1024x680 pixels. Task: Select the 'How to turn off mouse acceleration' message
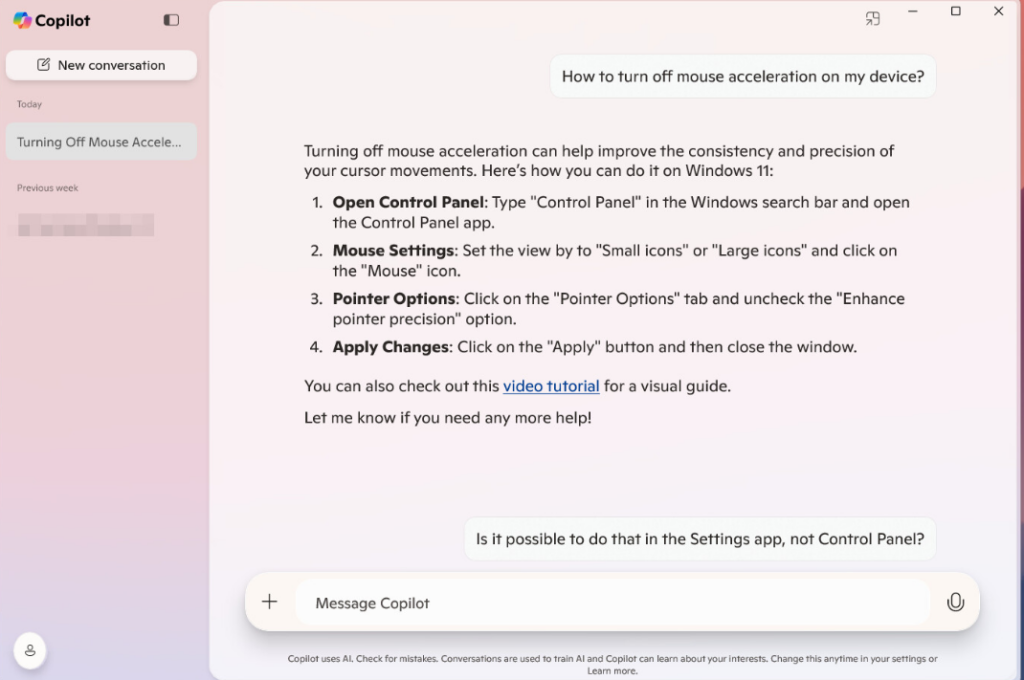point(743,76)
